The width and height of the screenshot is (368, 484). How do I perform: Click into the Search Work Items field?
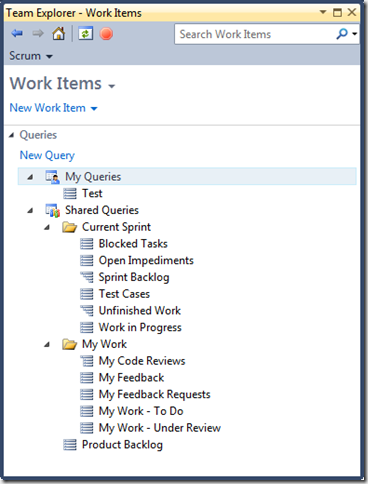[x=255, y=34]
